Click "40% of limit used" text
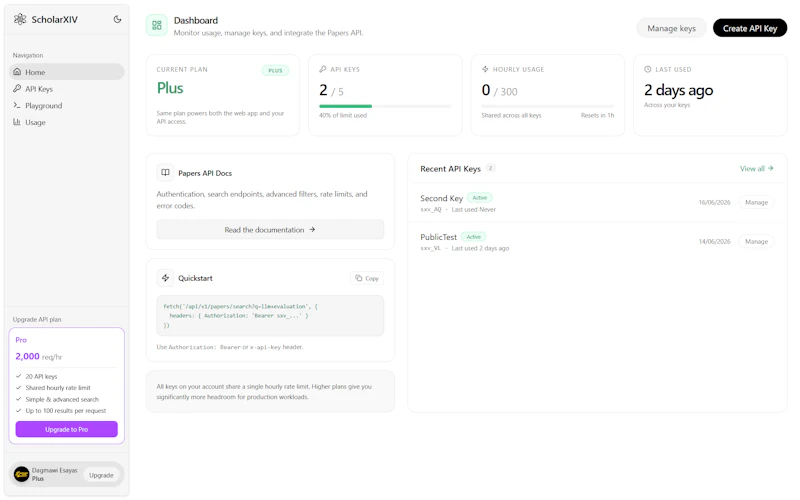The height and width of the screenshot is (500, 800). (x=343, y=115)
